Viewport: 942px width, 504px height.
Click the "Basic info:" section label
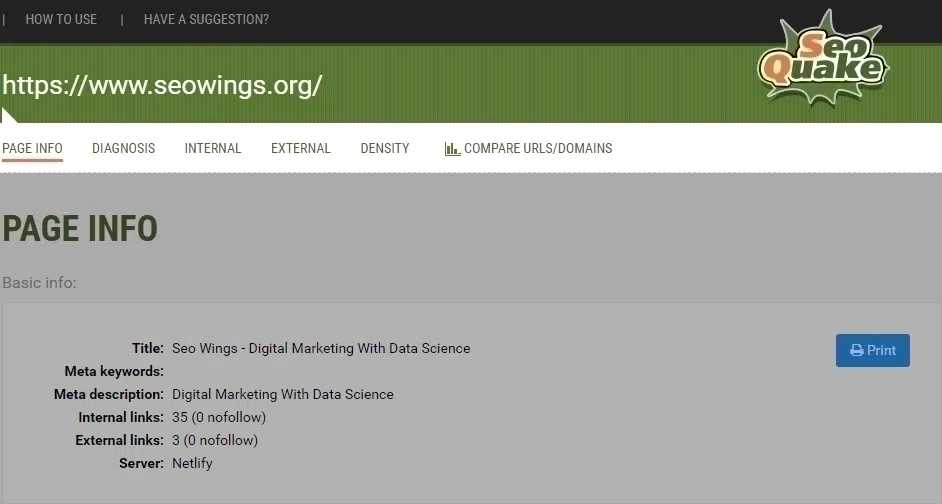coord(39,283)
